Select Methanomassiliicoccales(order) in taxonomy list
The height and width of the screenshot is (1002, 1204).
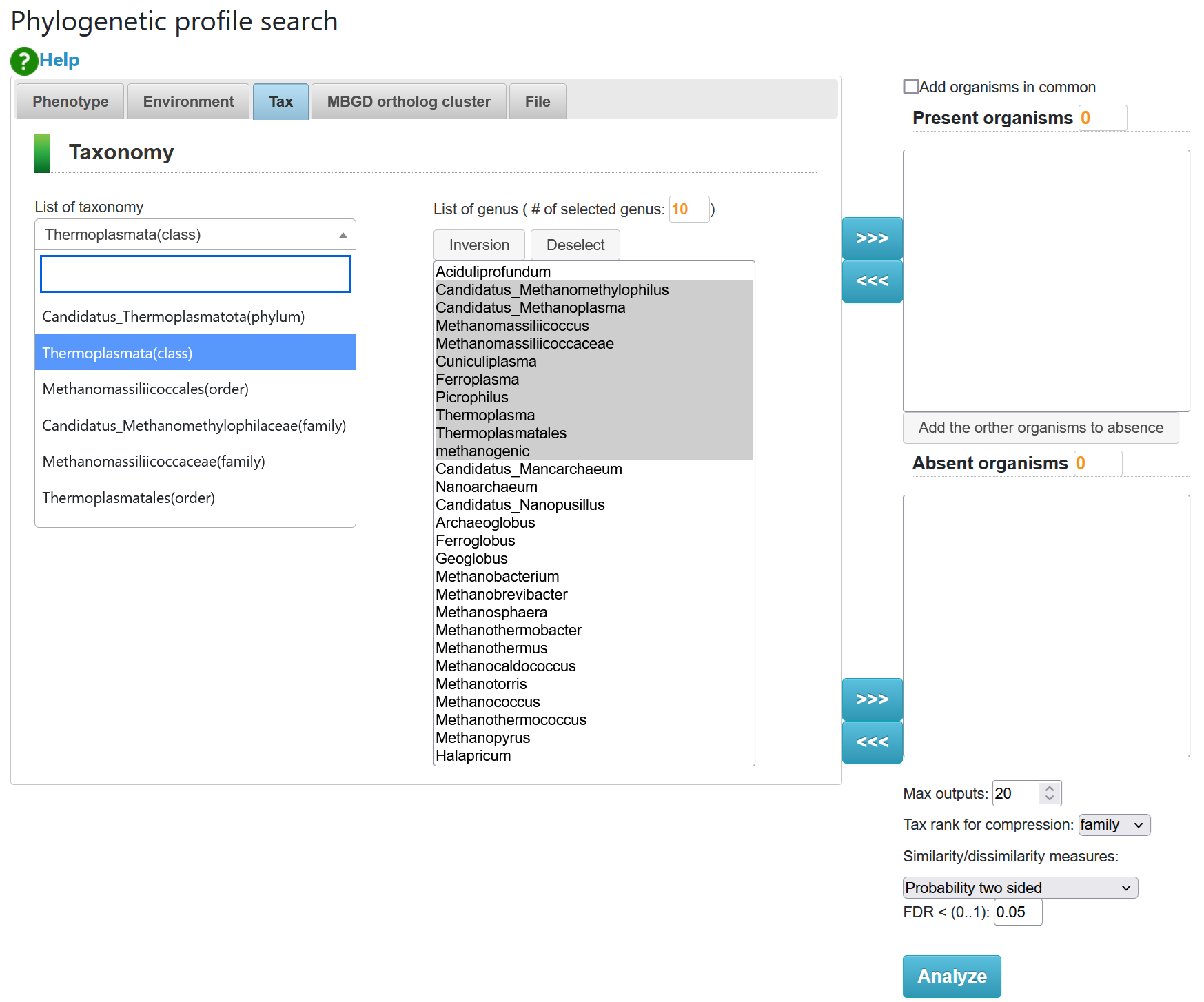coord(145,389)
